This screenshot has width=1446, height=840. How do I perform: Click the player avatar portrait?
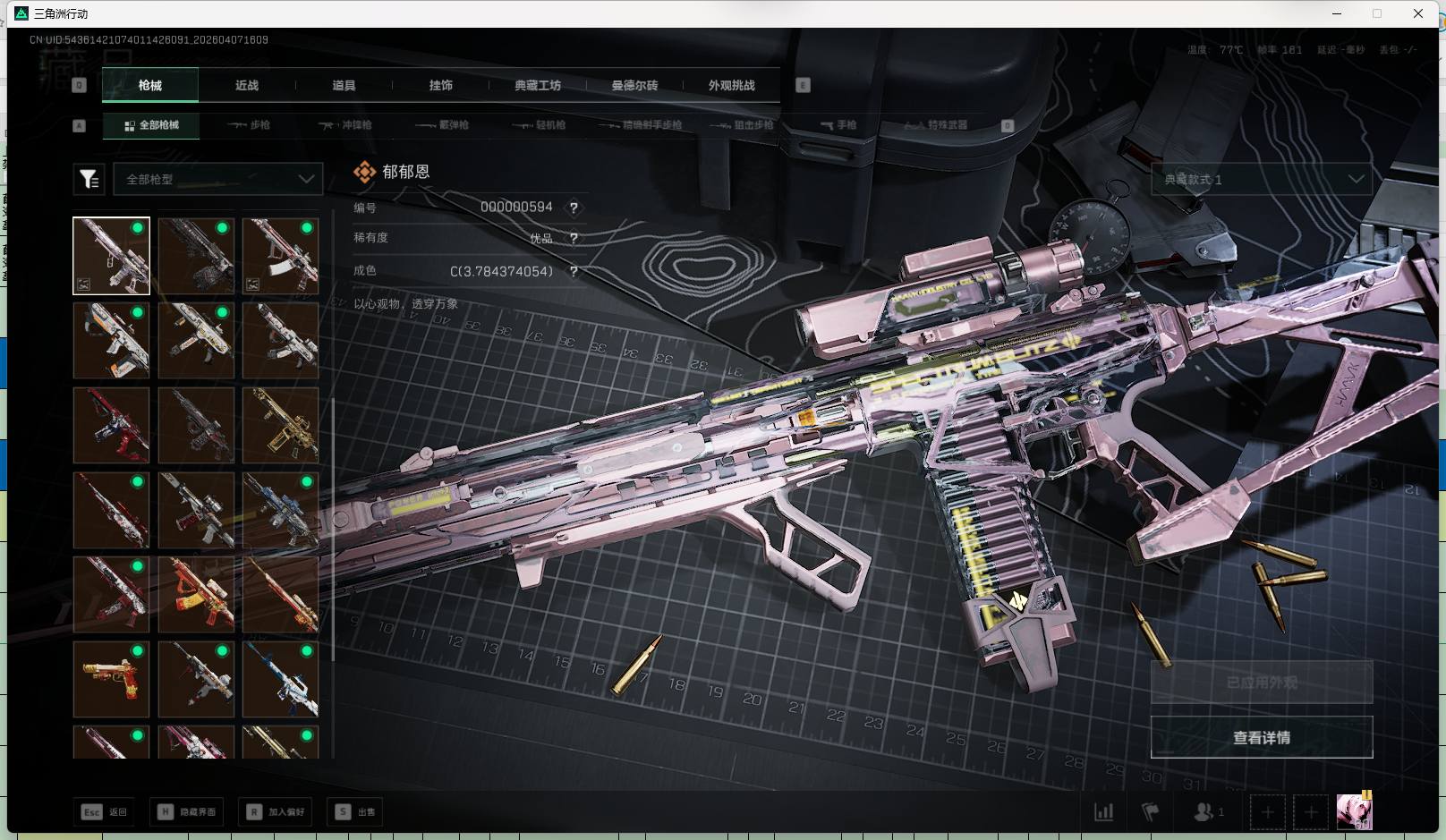tap(1354, 811)
